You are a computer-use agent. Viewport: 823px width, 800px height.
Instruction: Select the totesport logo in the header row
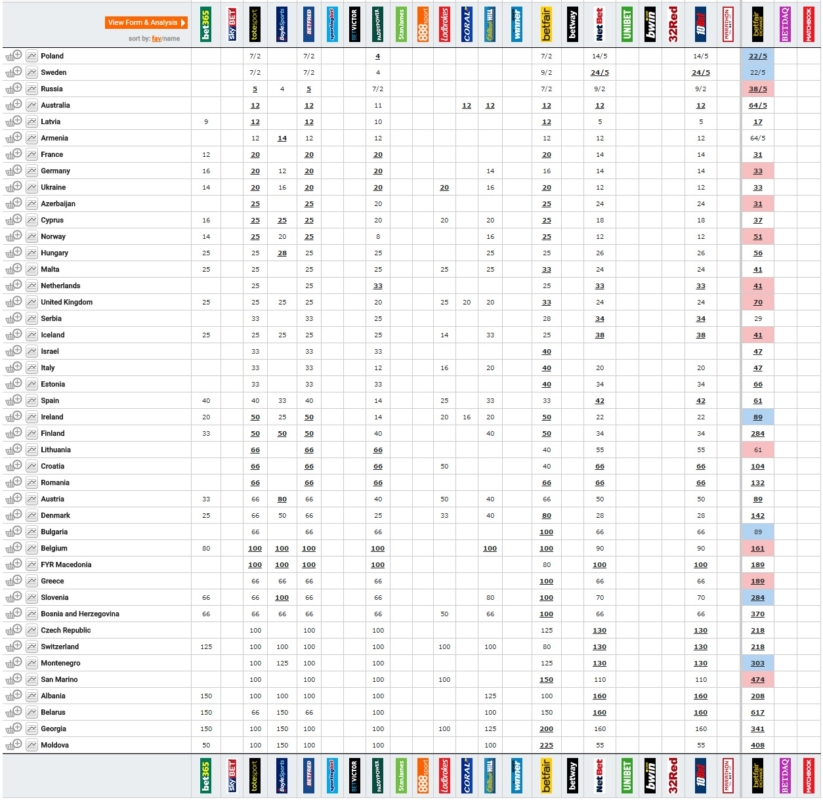[x=255, y=25]
